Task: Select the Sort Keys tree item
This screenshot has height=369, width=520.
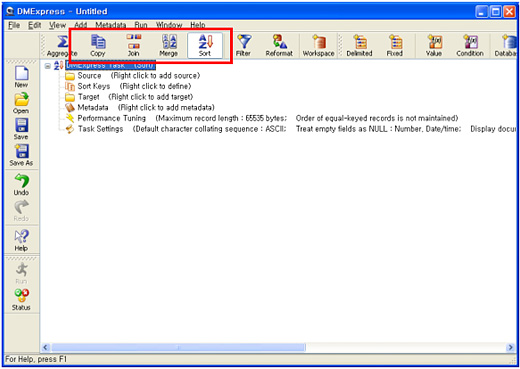Action: [x=94, y=86]
